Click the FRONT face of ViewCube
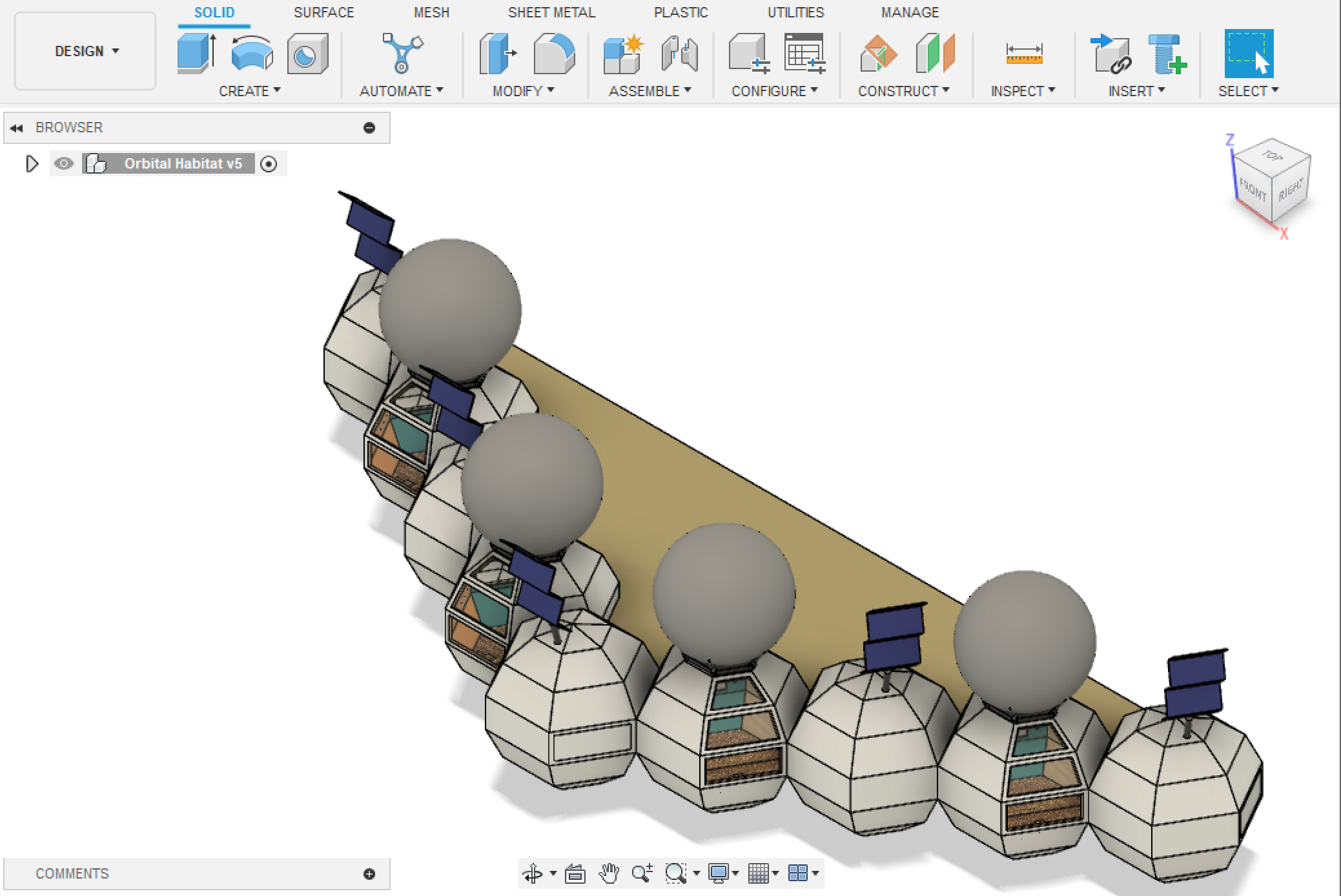1341x896 pixels. 1253,190
